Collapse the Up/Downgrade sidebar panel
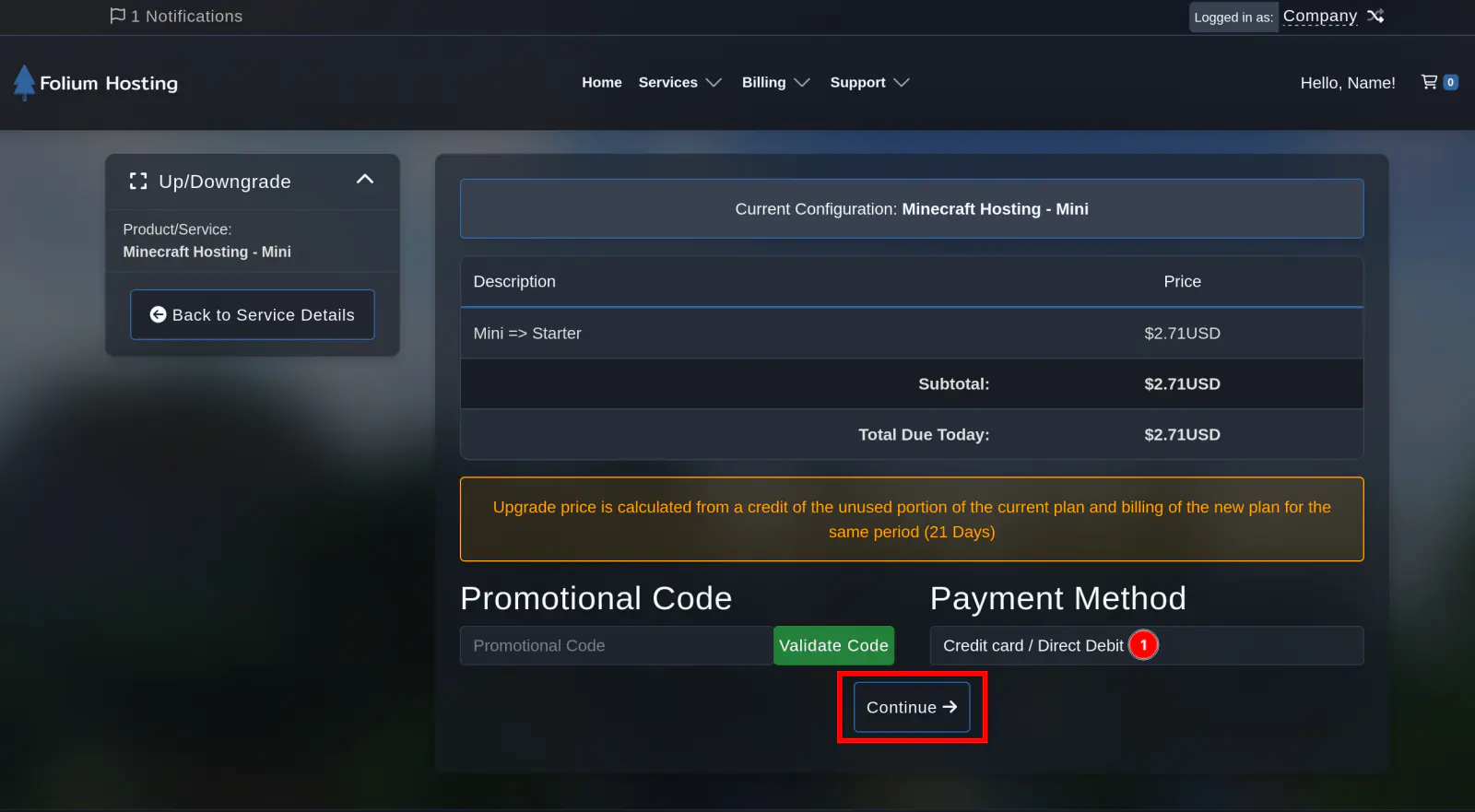This screenshot has width=1475, height=812. point(365,180)
